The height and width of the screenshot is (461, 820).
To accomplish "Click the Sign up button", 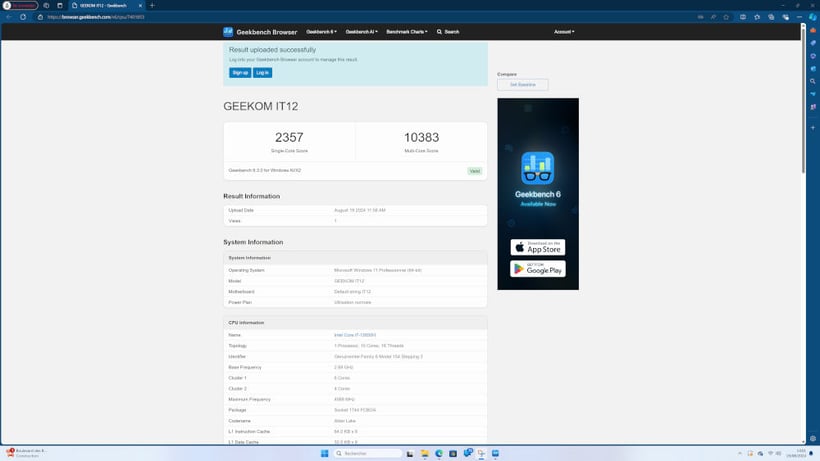I will [240, 73].
